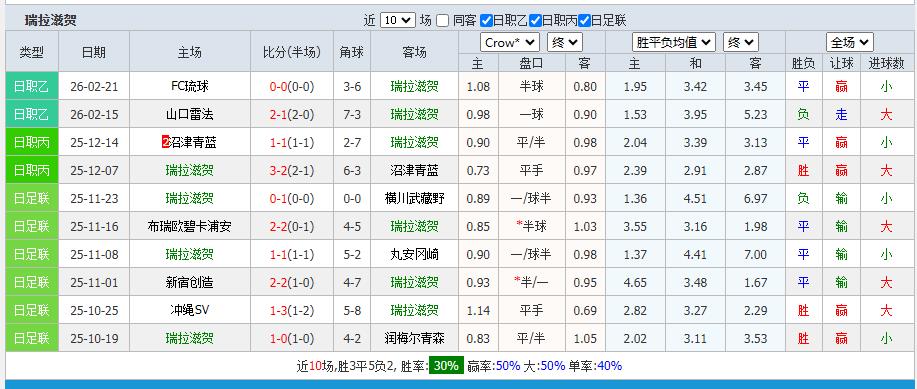Viewport: 917px width, 389px height.
Task: Click the 走 handicap result on 26-02-15
Action: [x=842, y=115]
